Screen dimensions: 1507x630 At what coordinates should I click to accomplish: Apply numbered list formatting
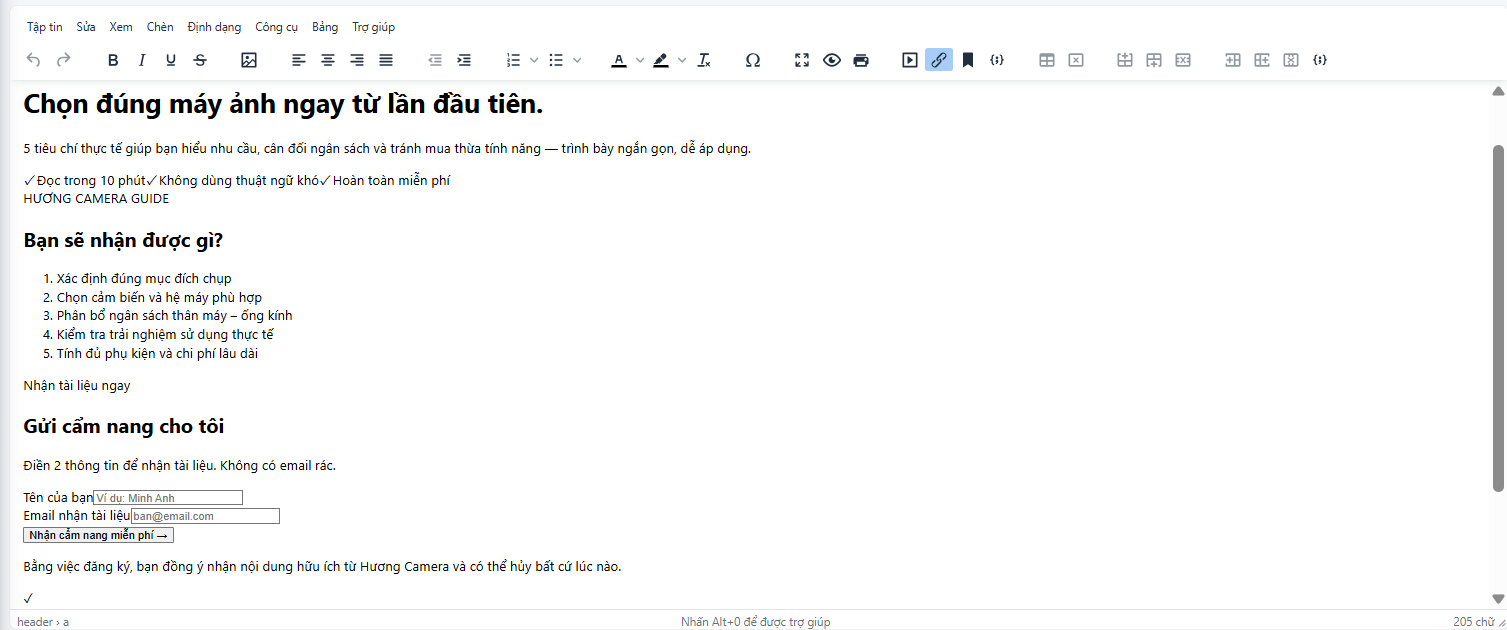point(514,60)
